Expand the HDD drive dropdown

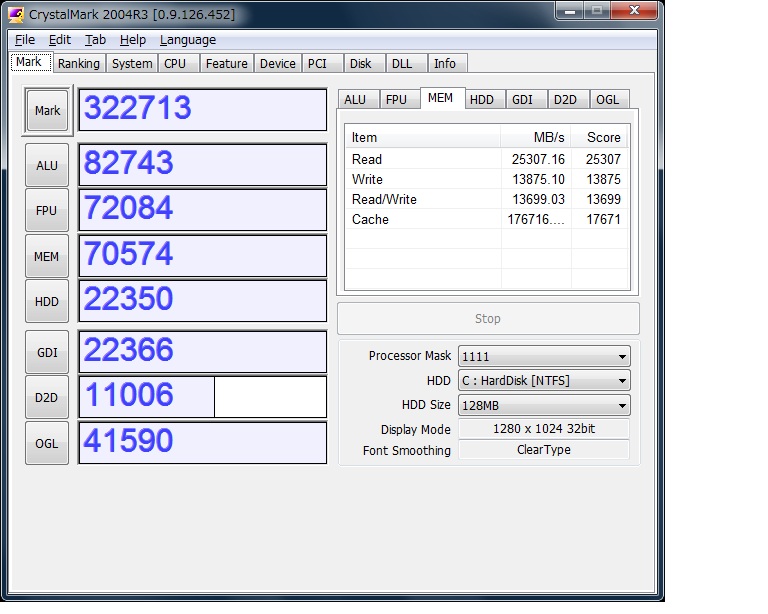(x=544, y=380)
